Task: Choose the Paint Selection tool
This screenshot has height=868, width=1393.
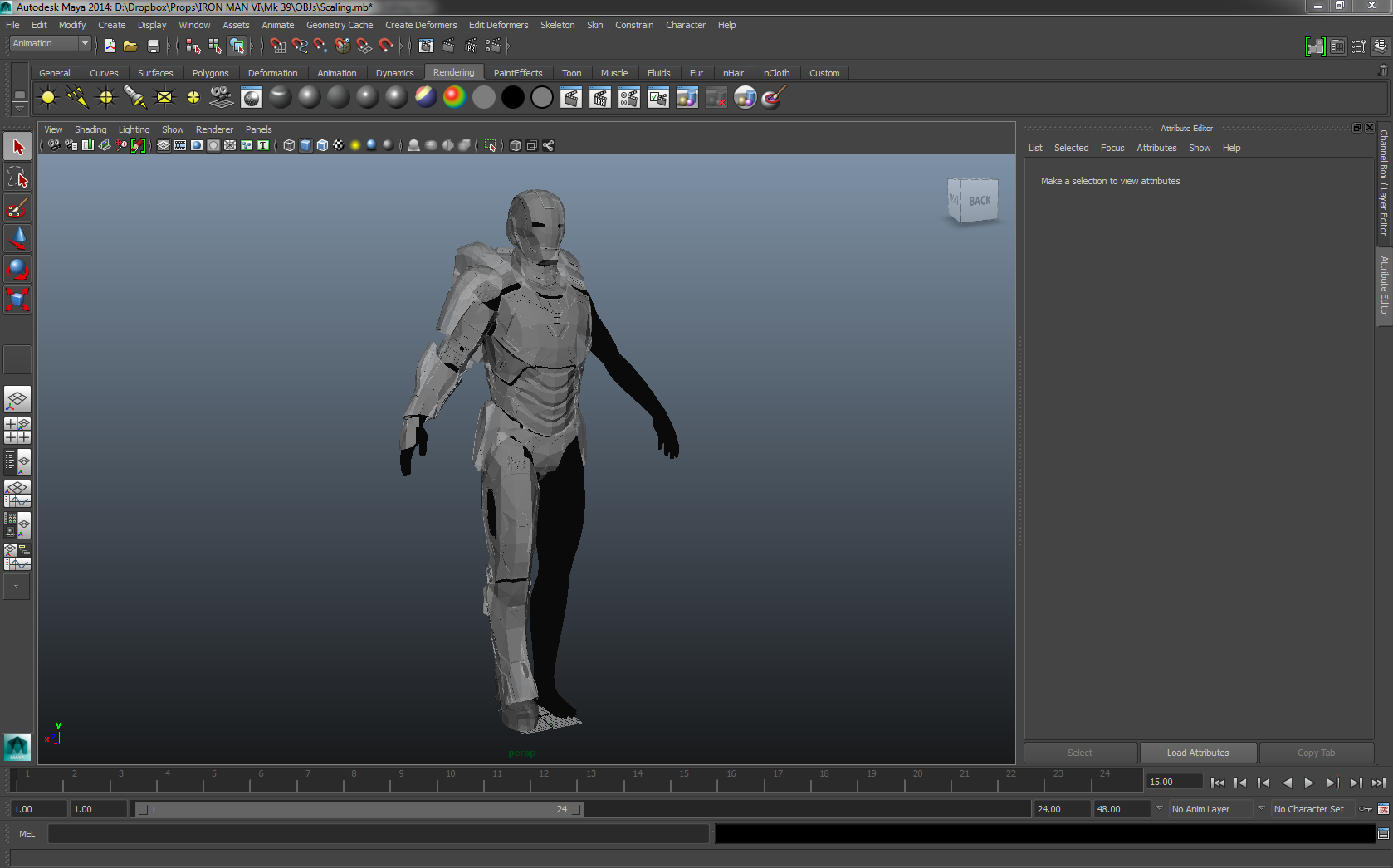Action: point(17,207)
